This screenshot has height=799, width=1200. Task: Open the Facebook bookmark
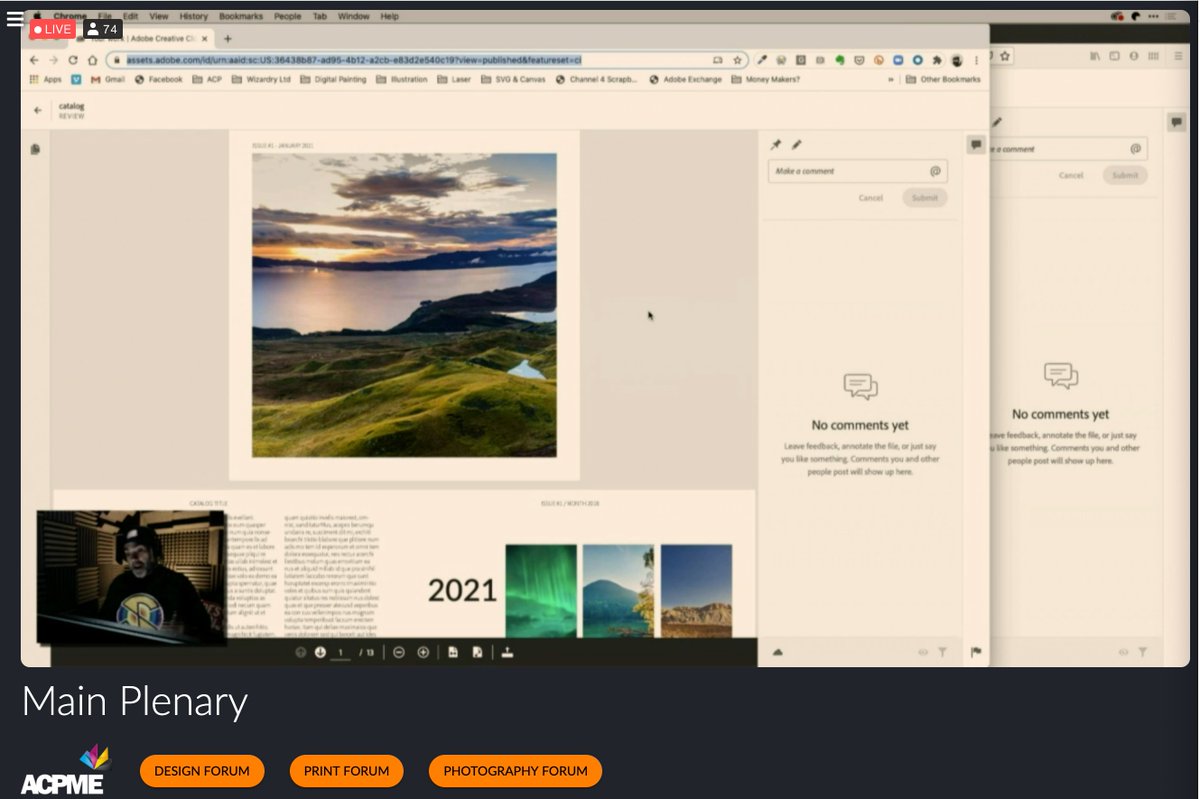pyautogui.click(x=158, y=79)
